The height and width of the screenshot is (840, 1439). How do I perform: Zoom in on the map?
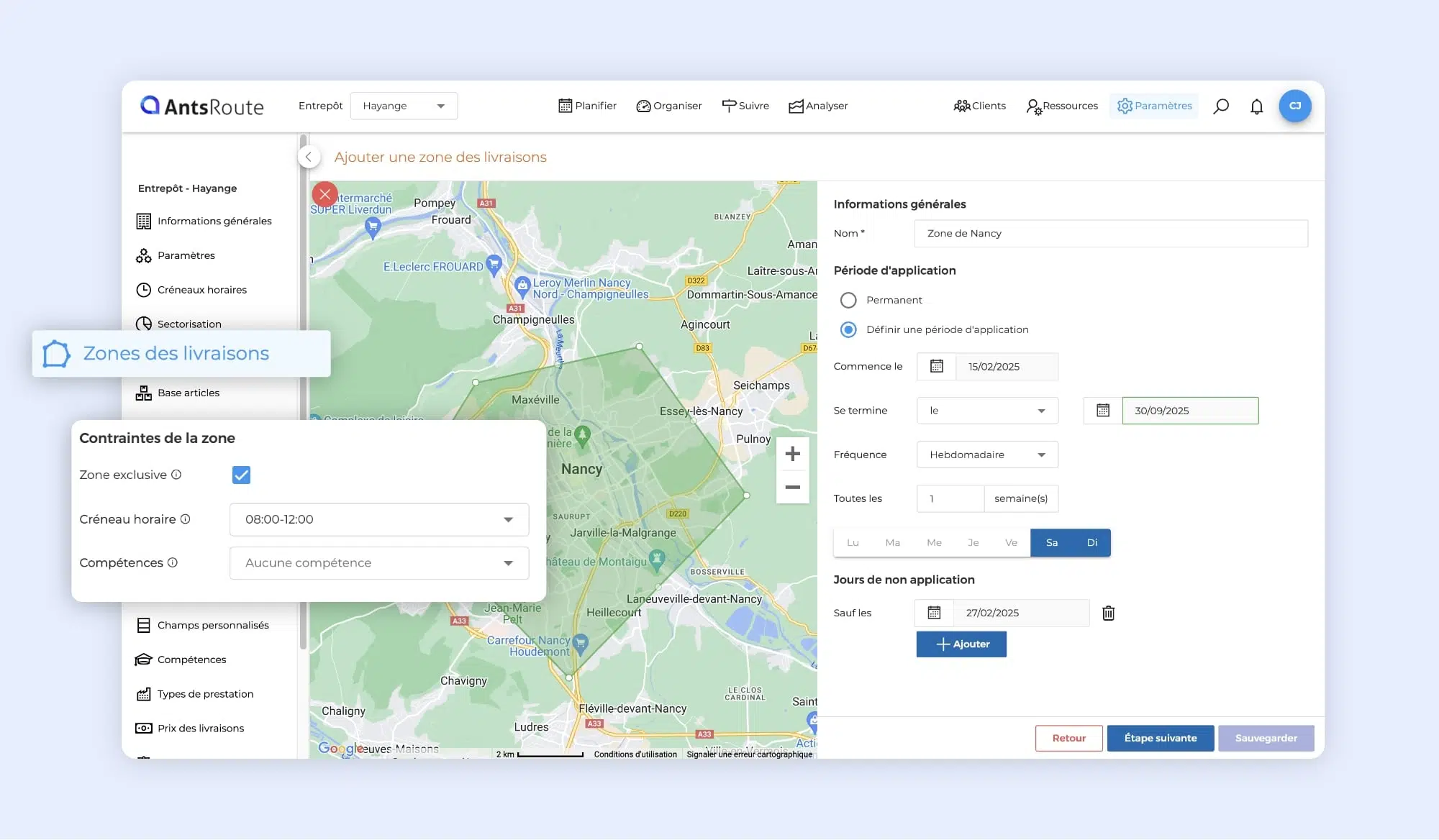792,454
